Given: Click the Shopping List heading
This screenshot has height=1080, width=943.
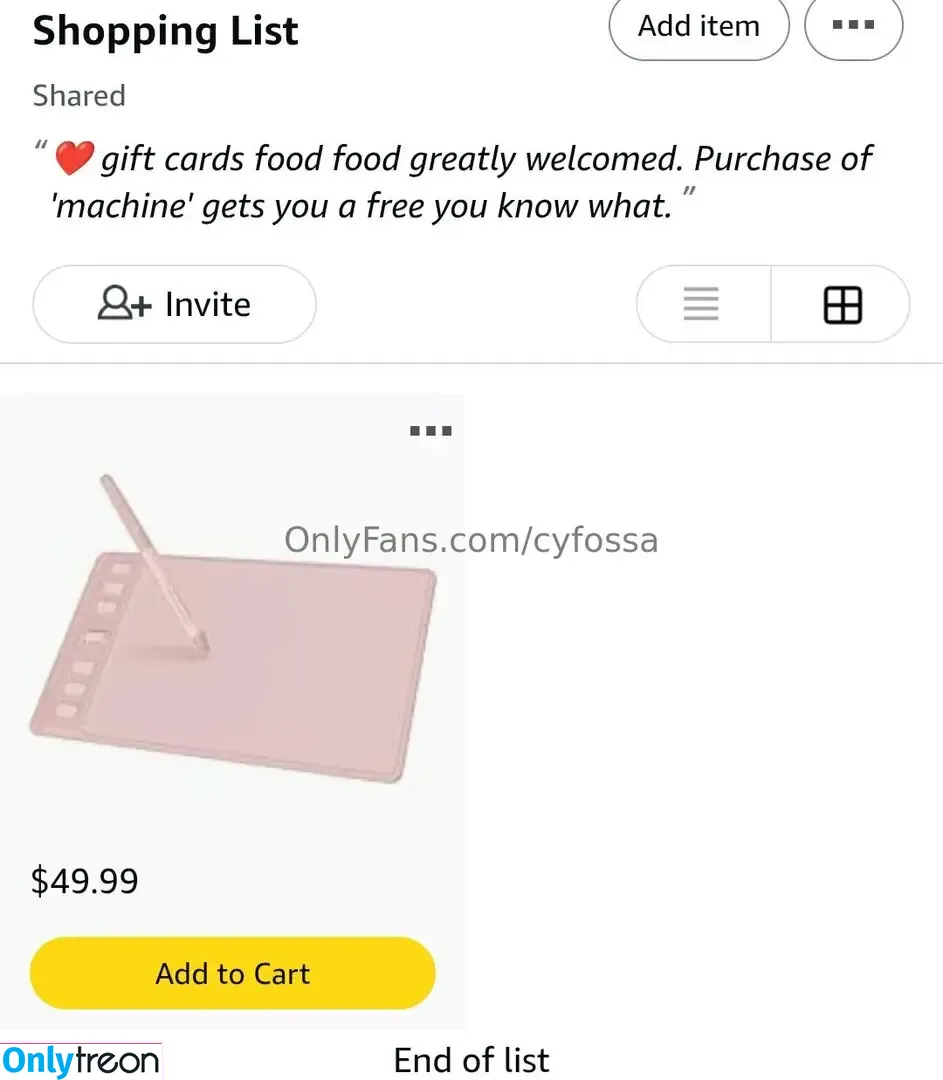Looking at the screenshot, I should tap(165, 31).
